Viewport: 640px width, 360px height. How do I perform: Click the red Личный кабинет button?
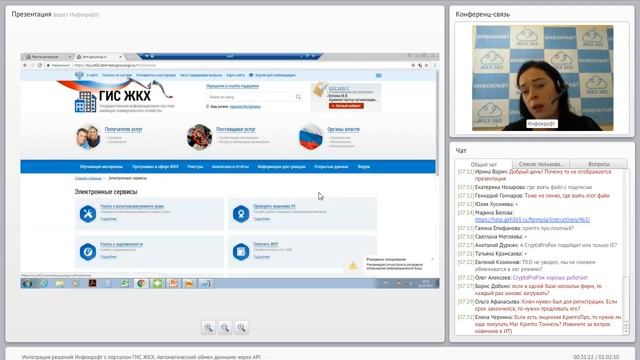point(346,106)
